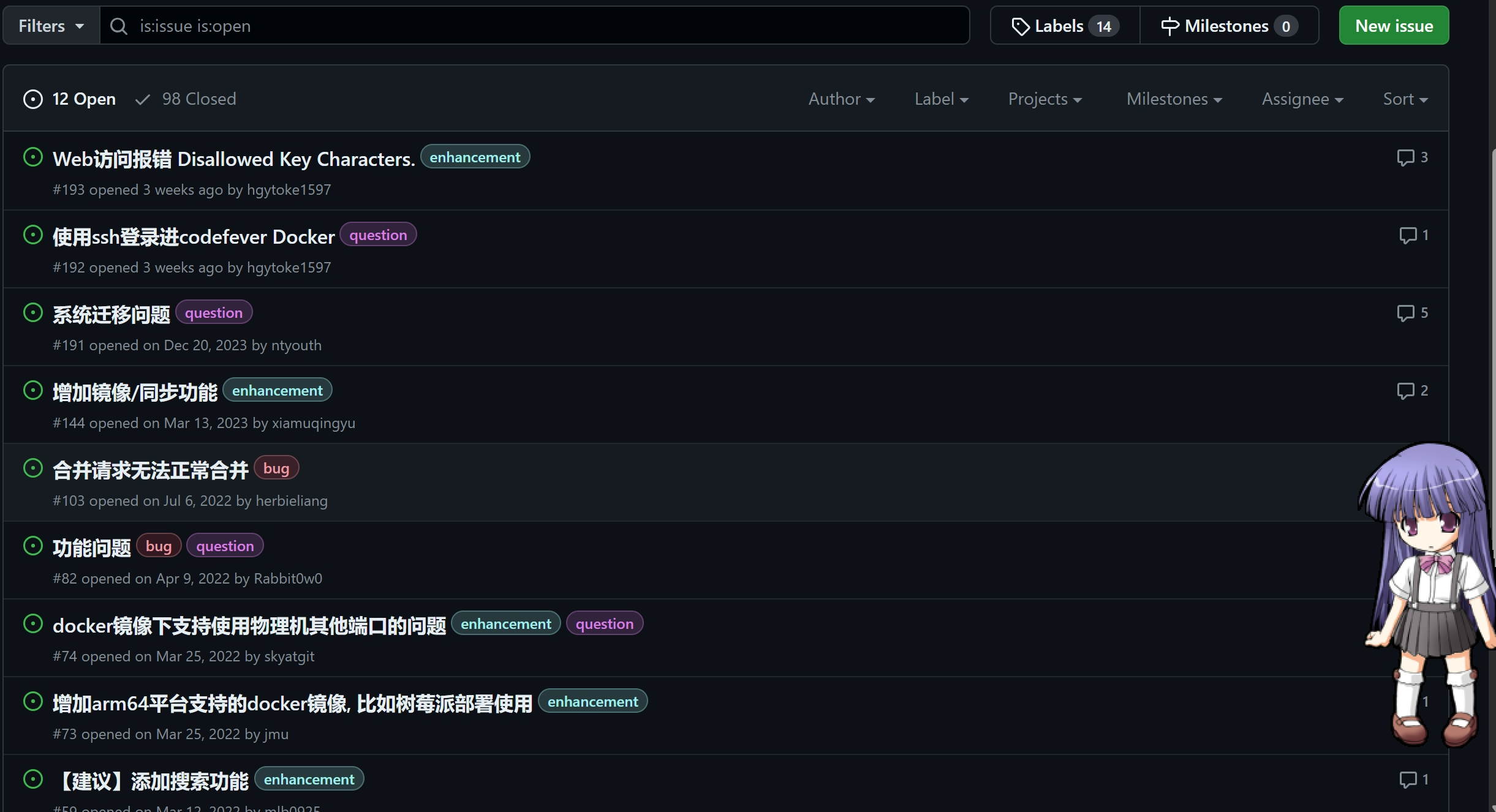Click open-status icon of issue #193
1496x812 pixels.
coord(33,157)
